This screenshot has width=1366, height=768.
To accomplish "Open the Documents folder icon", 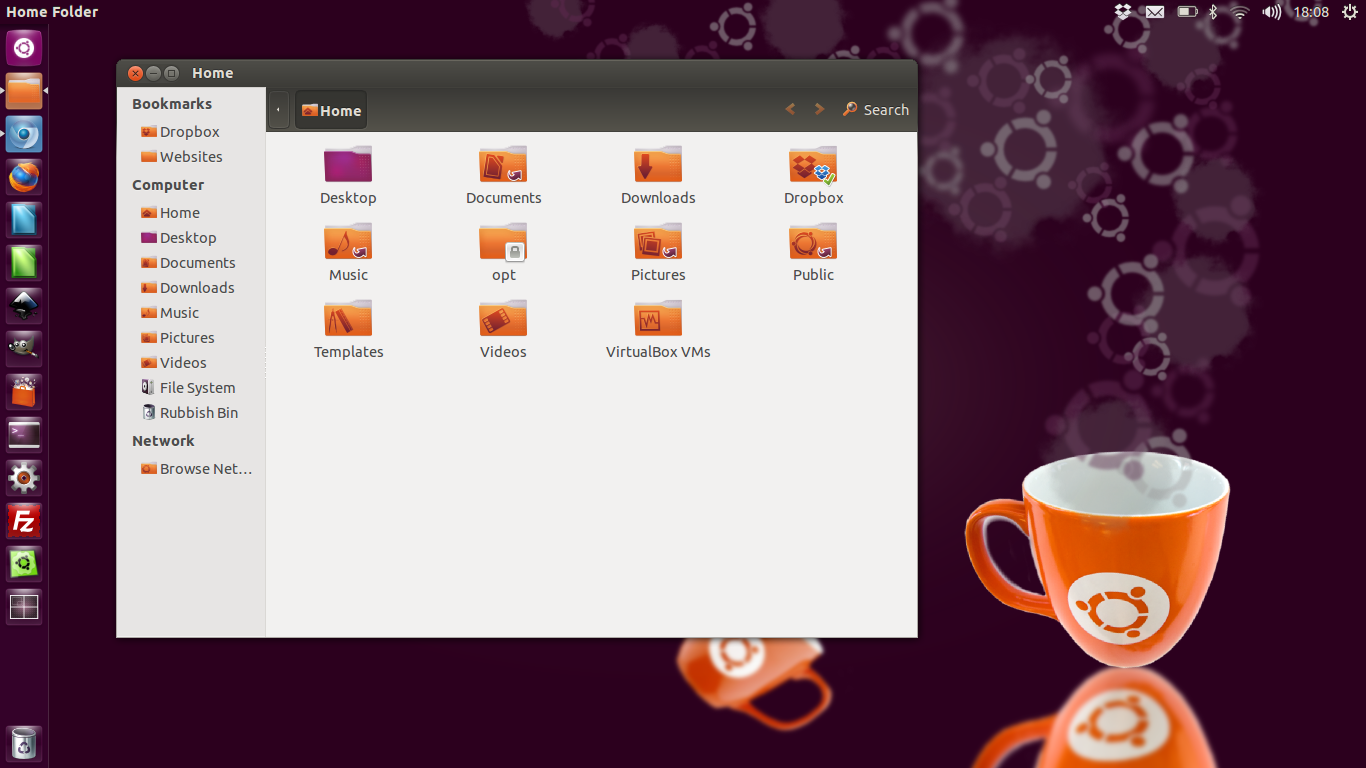I will tap(503, 166).
